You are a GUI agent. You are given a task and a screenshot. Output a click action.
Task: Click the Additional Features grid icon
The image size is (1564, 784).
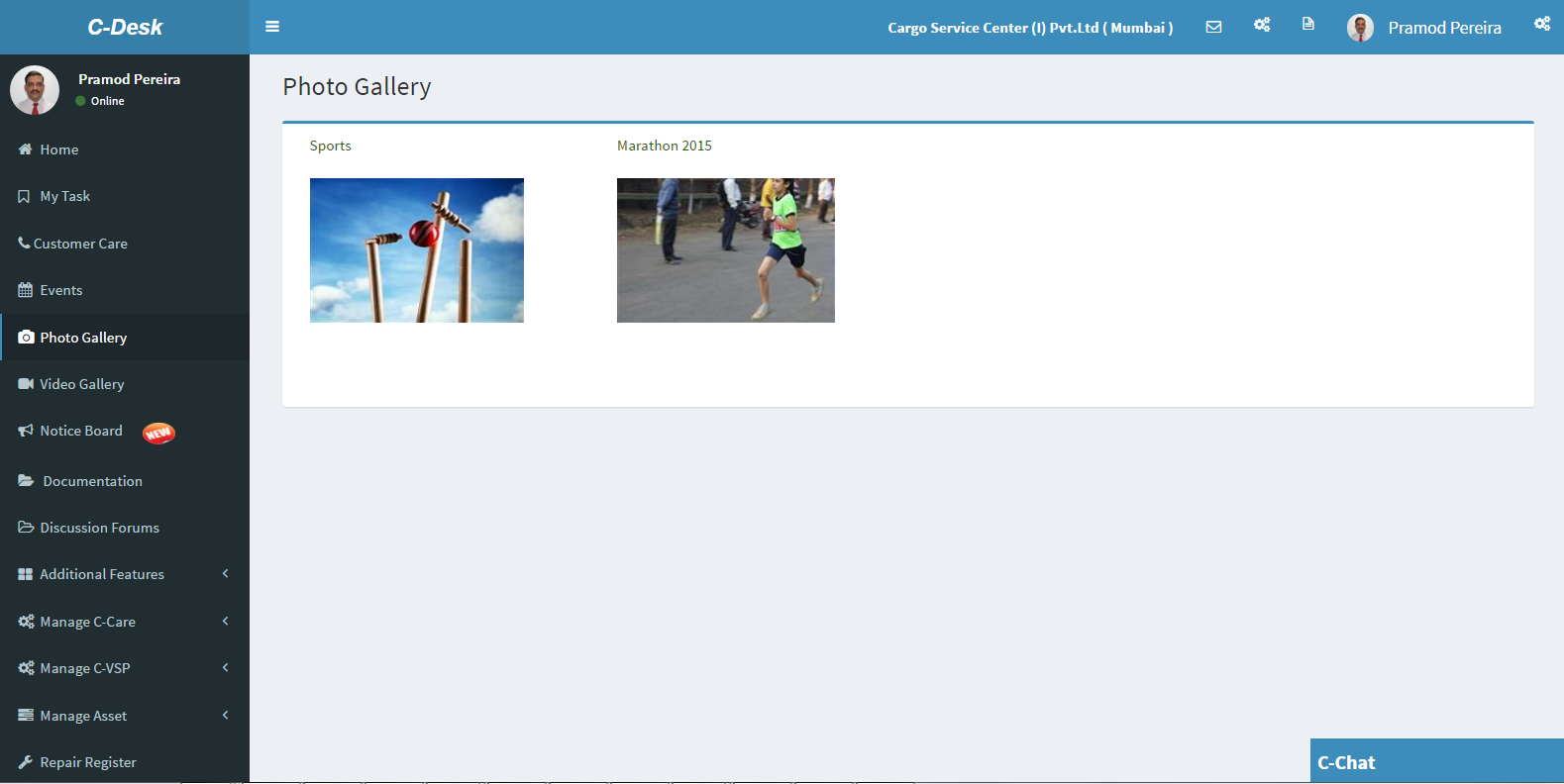26,574
